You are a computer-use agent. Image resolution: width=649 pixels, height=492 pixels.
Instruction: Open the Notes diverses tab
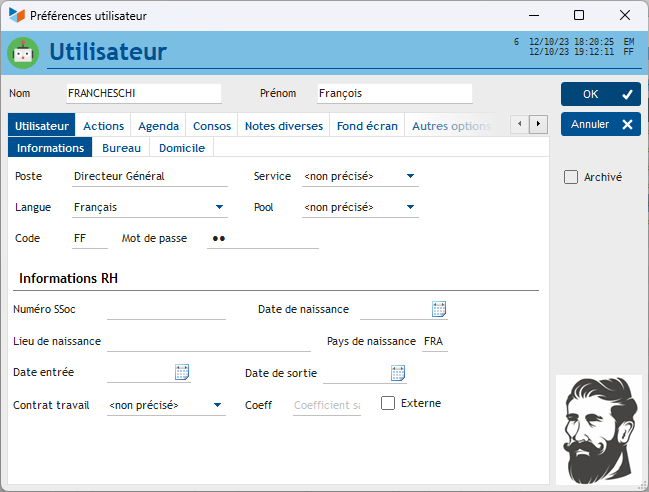(x=284, y=126)
